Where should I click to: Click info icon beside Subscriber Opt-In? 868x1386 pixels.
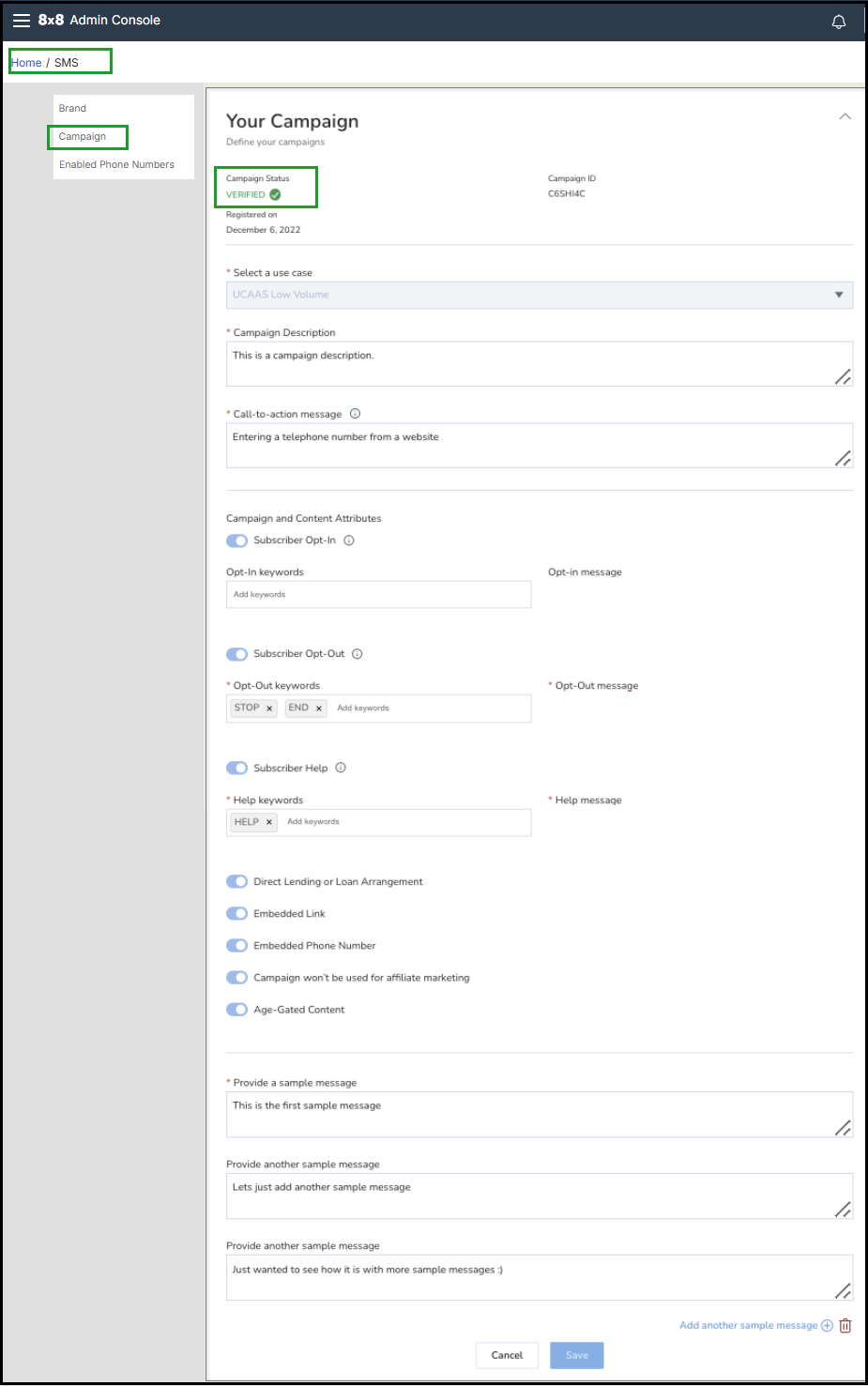pos(349,541)
